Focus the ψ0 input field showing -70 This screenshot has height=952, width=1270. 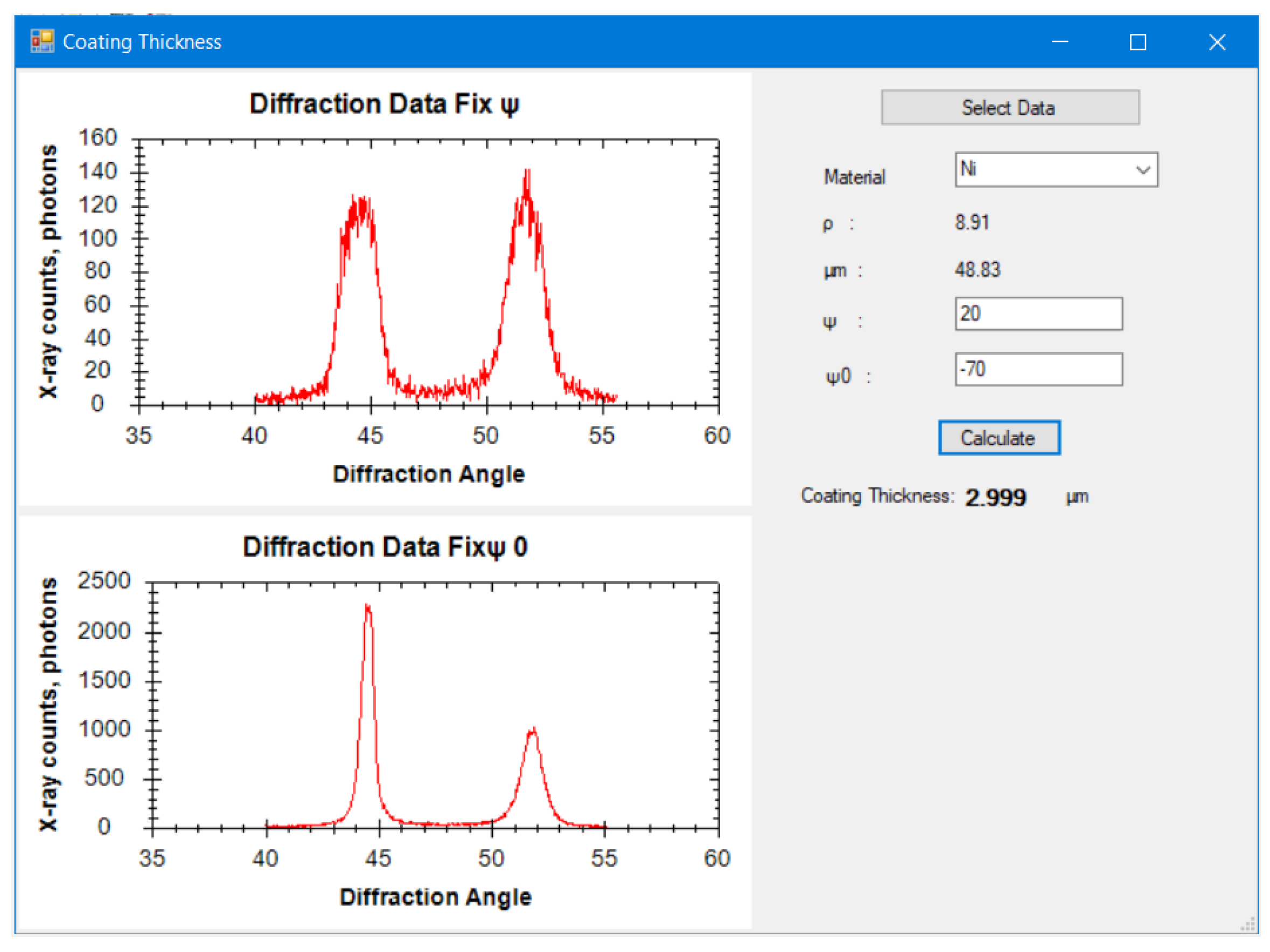(x=1038, y=369)
